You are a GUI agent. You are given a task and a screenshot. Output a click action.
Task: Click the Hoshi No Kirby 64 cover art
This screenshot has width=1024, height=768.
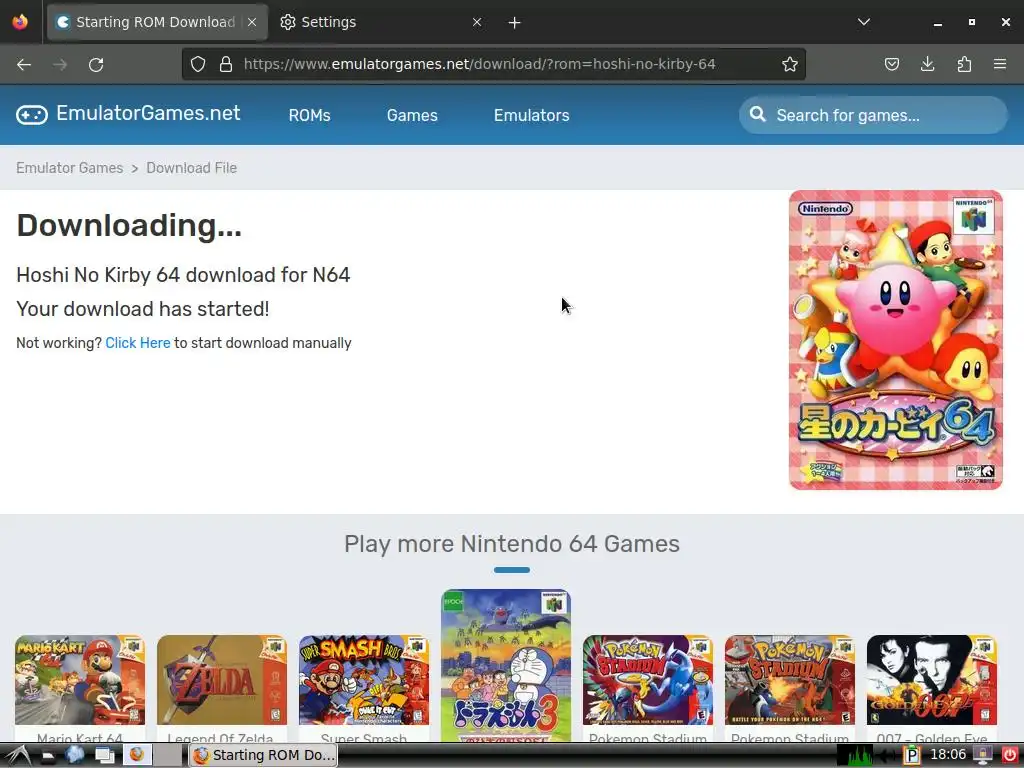coord(895,340)
